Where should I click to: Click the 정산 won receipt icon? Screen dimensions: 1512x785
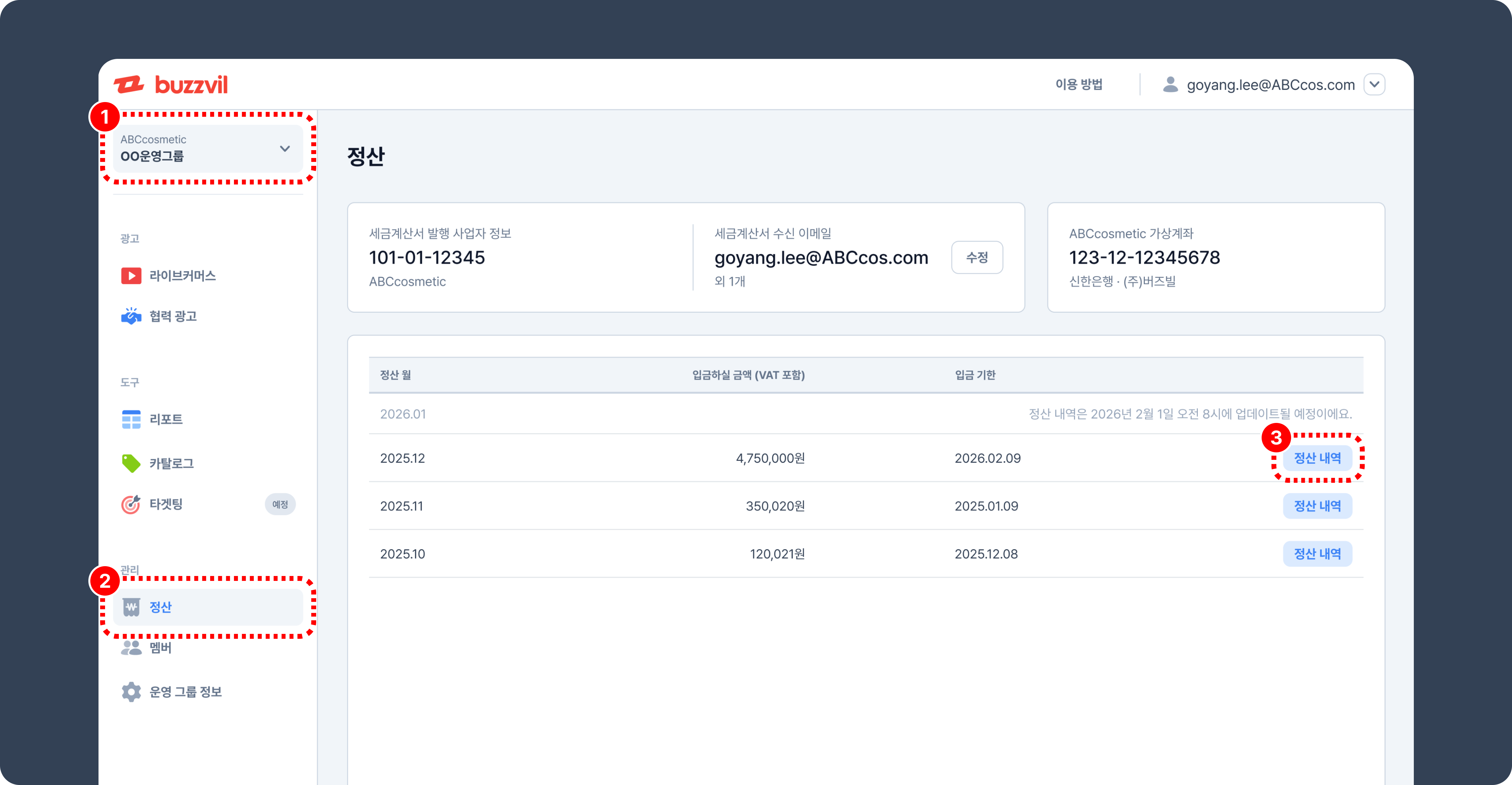click(131, 607)
